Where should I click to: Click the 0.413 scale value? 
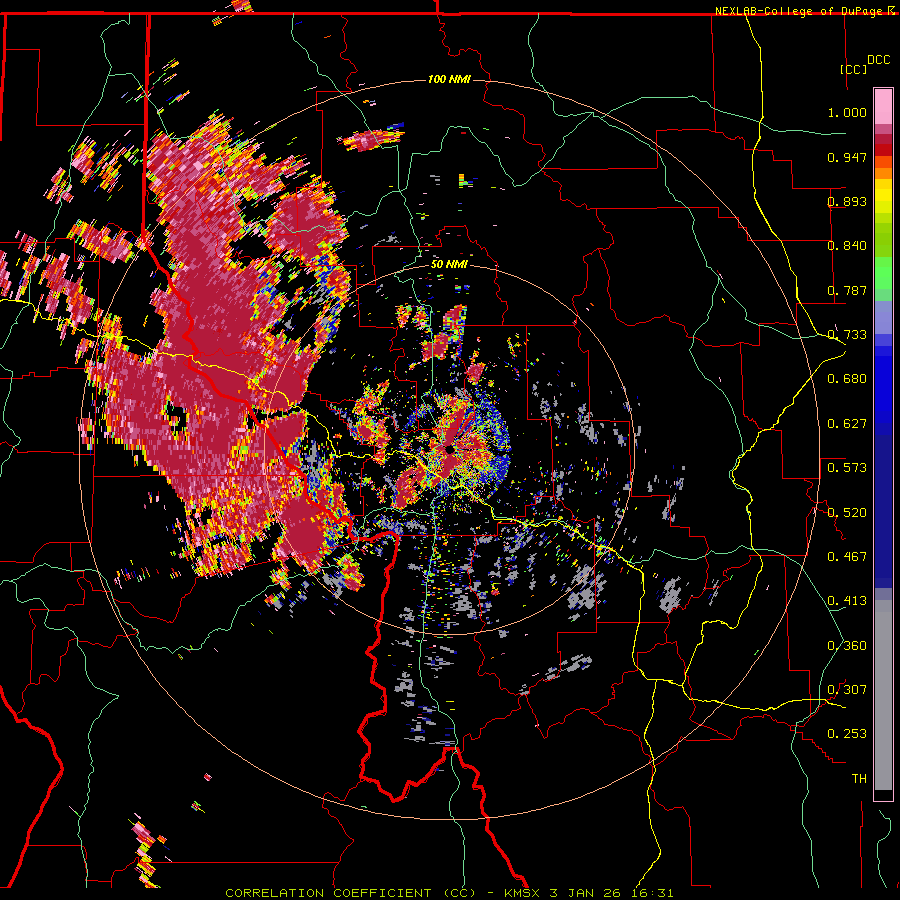click(x=847, y=601)
